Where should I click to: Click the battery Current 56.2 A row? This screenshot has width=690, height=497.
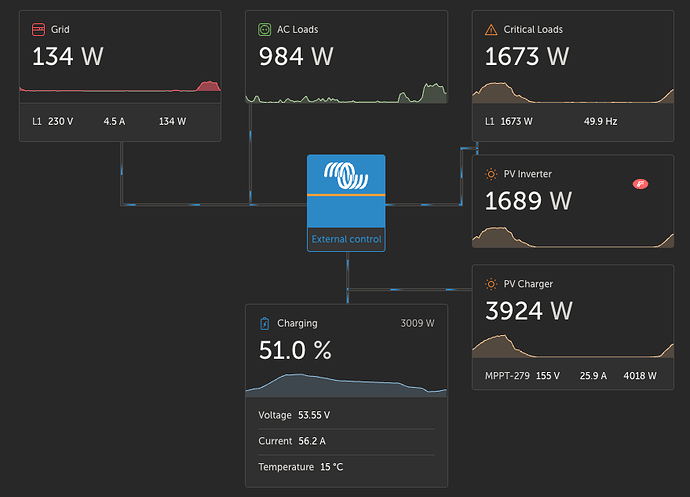pyautogui.click(x=346, y=441)
